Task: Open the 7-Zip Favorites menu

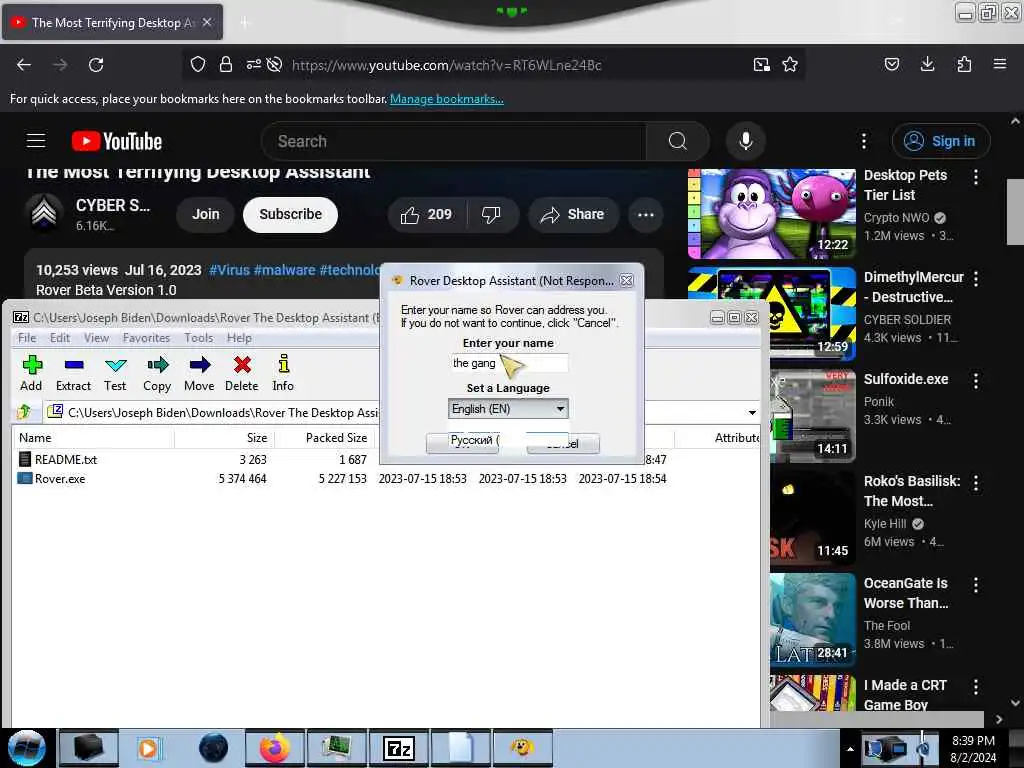Action: [146, 338]
